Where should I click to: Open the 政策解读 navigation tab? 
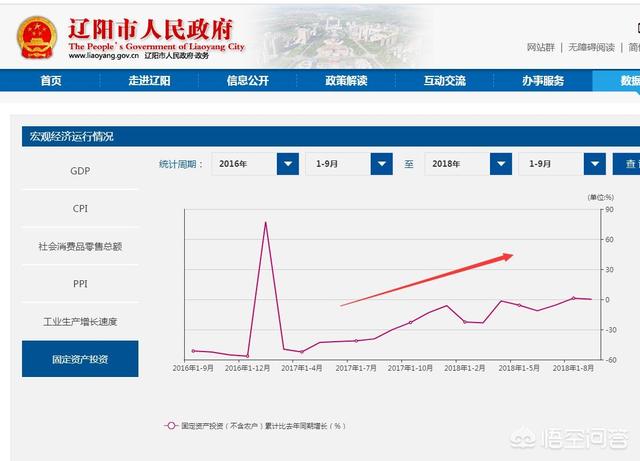pyautogui.click(x=346, y=81)
